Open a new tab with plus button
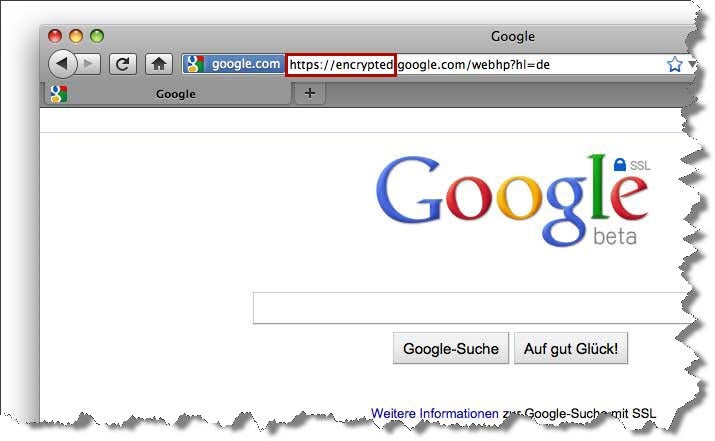This screenshot has width=715, height=441. [310, 93]
